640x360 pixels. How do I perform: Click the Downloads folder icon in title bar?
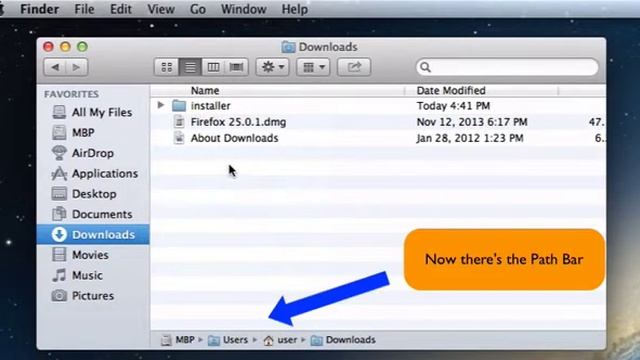pos(288,47)
